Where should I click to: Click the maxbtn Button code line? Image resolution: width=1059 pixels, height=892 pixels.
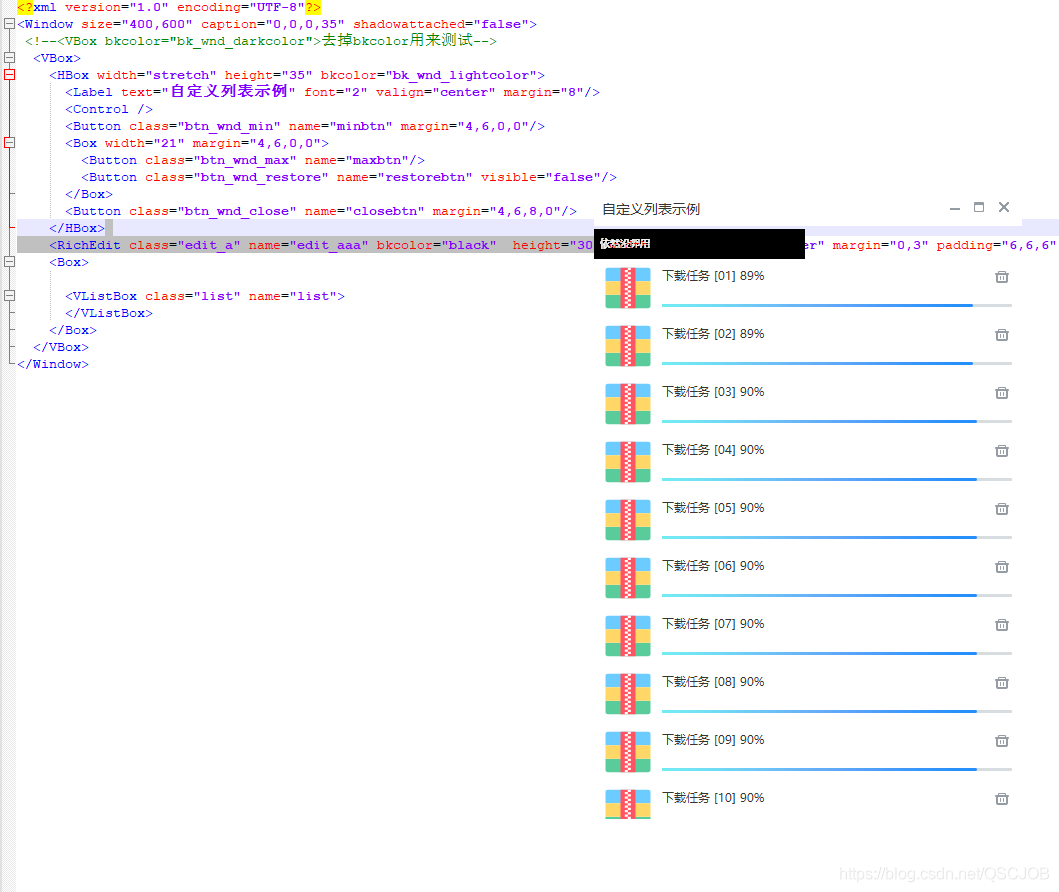click(x=253, y=160)
